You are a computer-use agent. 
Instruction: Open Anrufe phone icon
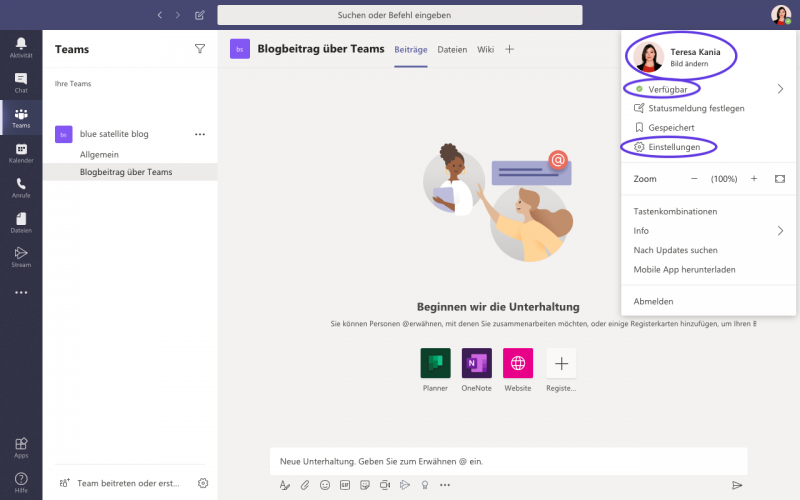(21, 188)
